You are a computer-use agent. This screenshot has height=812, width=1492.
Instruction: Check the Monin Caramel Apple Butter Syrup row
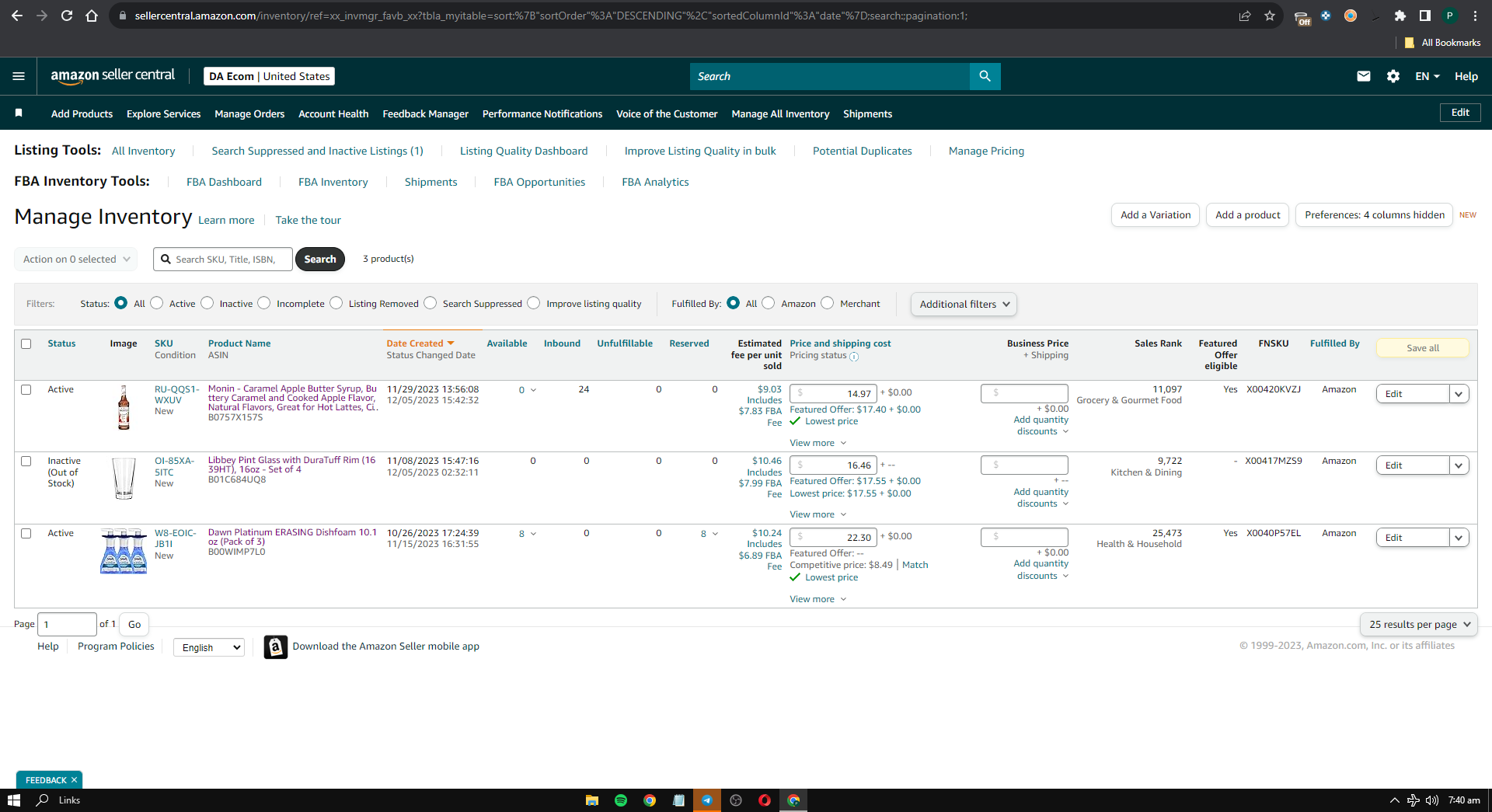(x=26, y=389)
